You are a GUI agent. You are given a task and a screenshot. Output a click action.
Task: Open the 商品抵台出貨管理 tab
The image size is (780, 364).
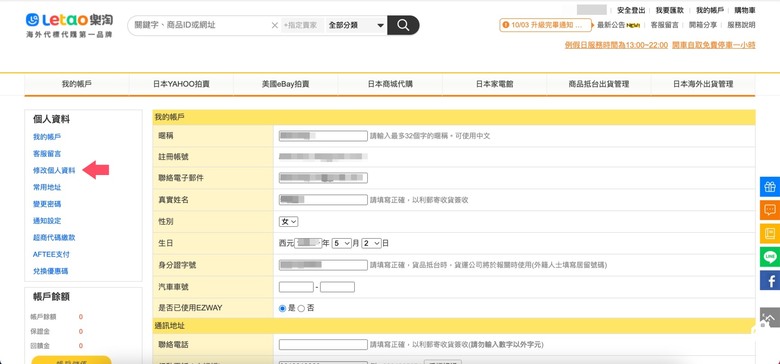click(x=599, y=84)
